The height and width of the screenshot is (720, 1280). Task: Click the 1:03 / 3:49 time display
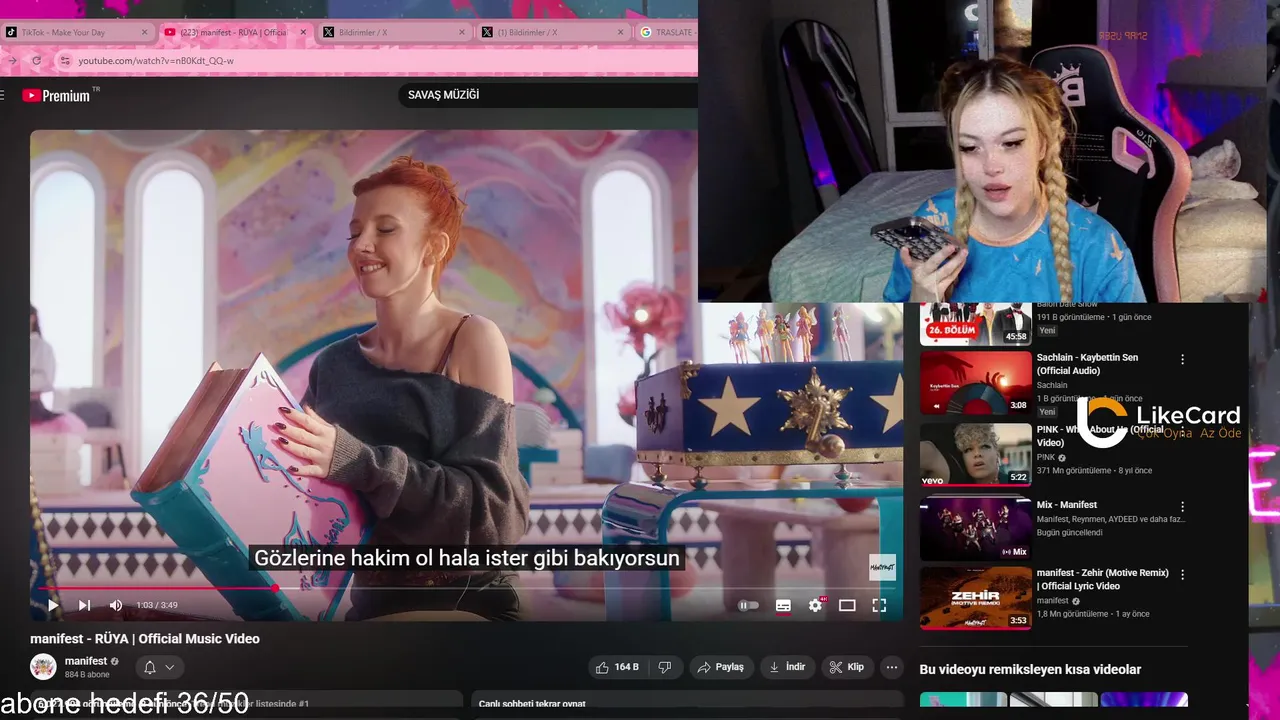[x=157, y=605]
